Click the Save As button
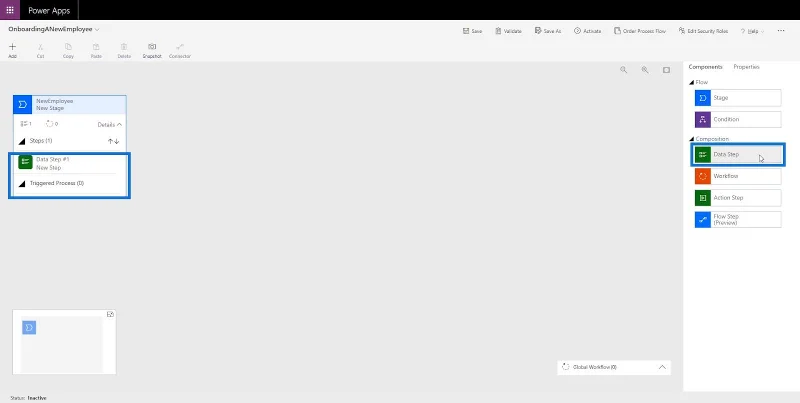Image resolution: width=800 pixels, height=403 pixels. [x=547, y=31]
